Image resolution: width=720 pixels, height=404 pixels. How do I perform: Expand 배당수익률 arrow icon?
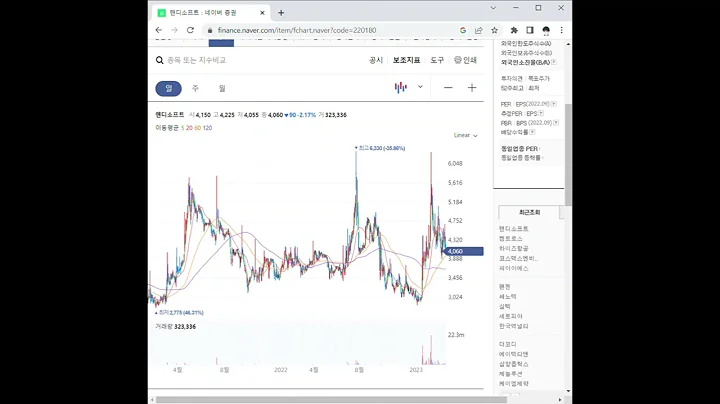click(532, 132)
